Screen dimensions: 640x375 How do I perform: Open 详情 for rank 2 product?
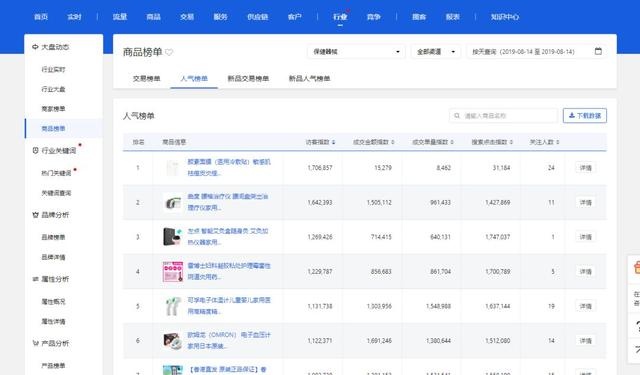click(585, 202)
